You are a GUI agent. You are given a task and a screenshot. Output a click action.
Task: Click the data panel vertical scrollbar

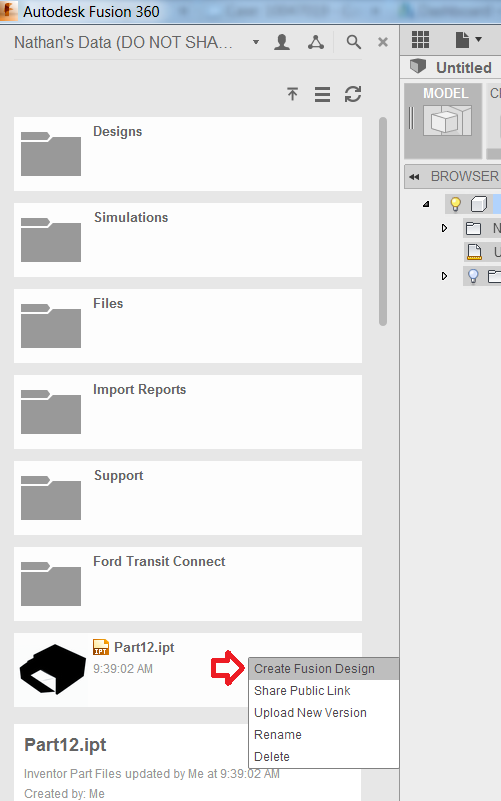click(x=383, y=221)
